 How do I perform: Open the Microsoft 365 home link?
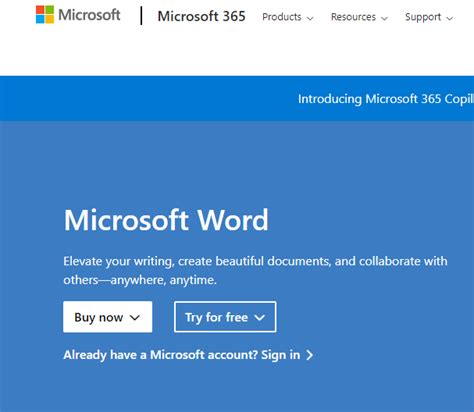[x=201, y=16]
